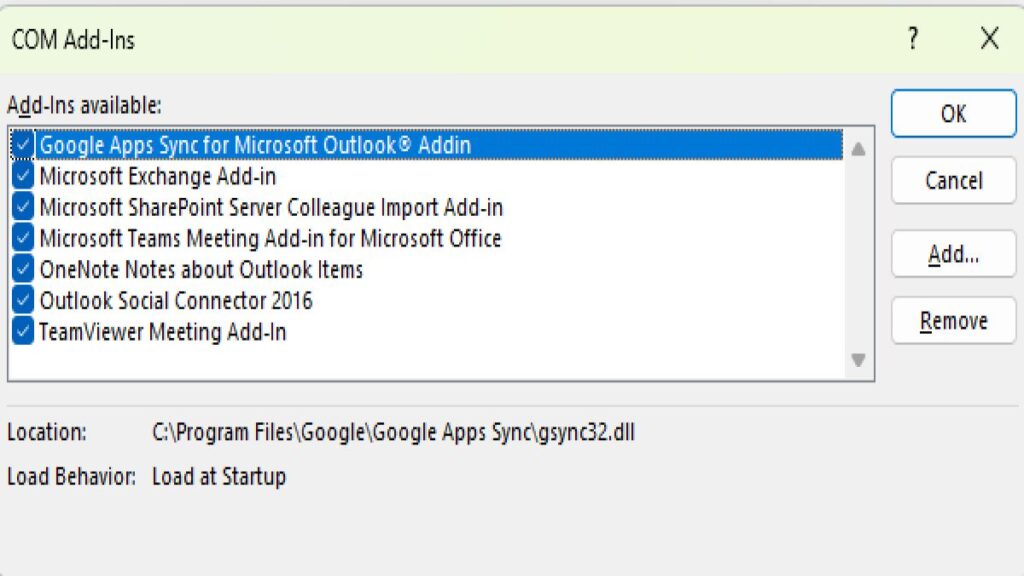Uncheck Google Apps Sync for Outlook add-in checkbox
This screenshot has width=1024, height=576.
click(24, 145)
